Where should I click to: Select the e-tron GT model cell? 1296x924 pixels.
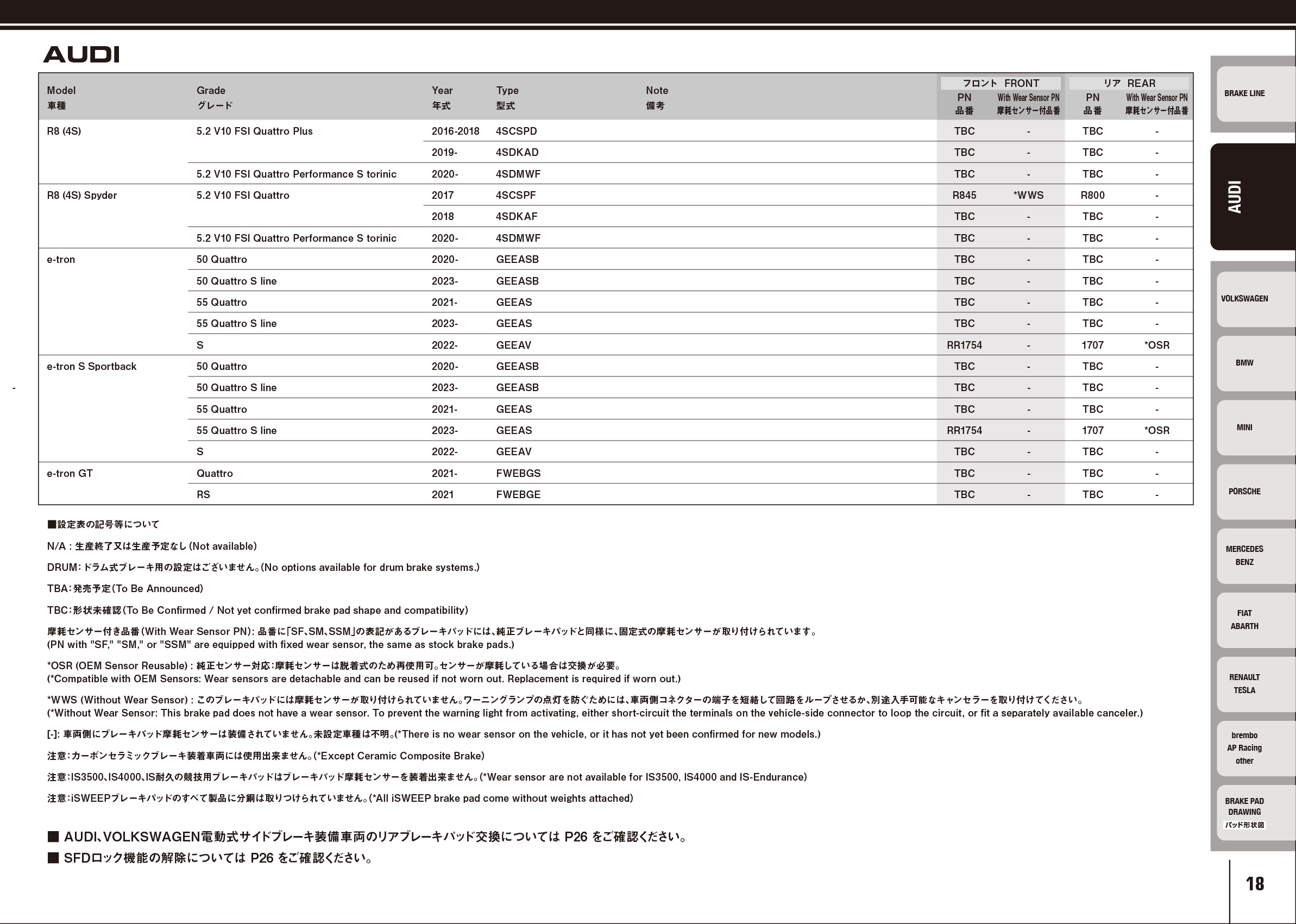click(70, 473)
